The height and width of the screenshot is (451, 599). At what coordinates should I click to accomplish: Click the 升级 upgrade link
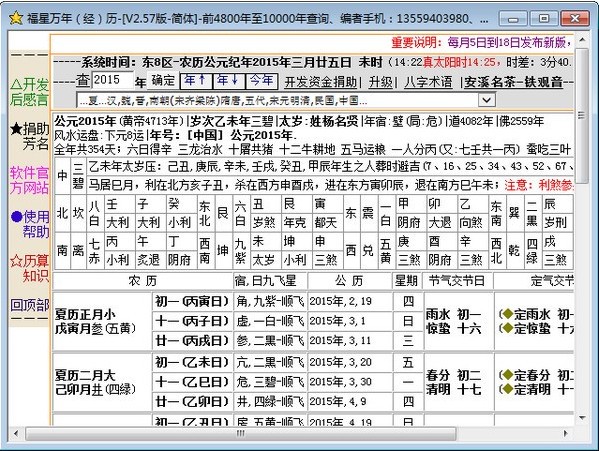click(380, 82)
